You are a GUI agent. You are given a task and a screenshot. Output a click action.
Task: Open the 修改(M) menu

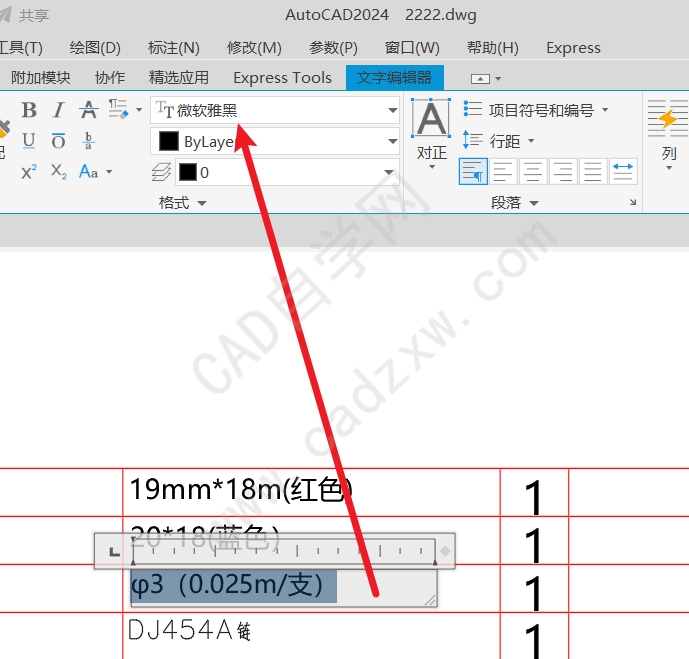254,47
